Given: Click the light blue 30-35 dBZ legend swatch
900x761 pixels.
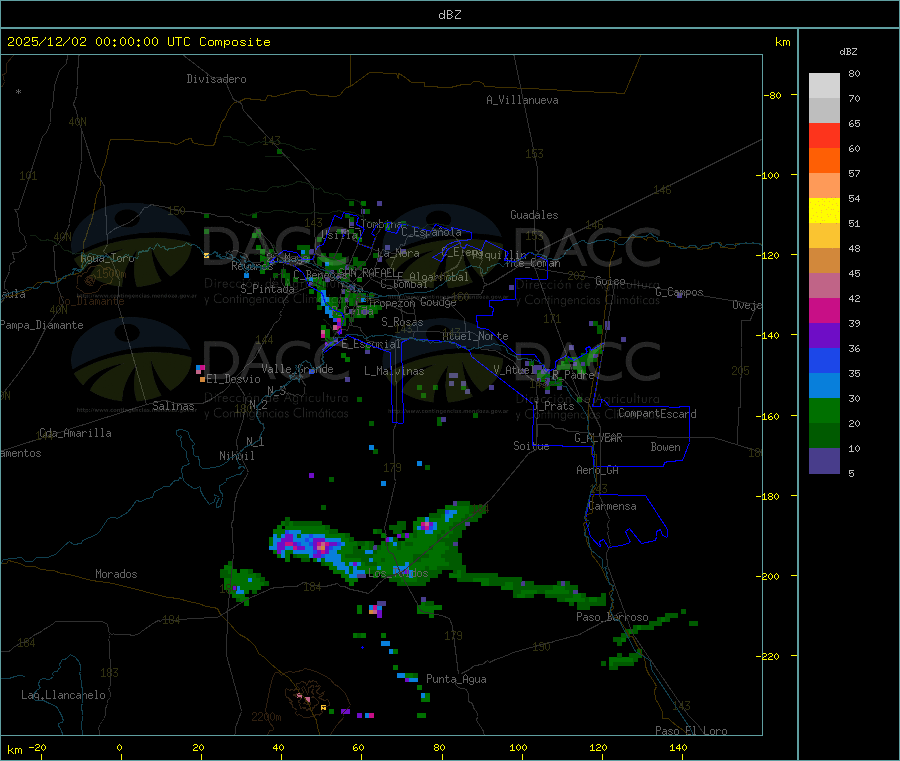Looking at the screenshot, I should [x=824, y=386].
